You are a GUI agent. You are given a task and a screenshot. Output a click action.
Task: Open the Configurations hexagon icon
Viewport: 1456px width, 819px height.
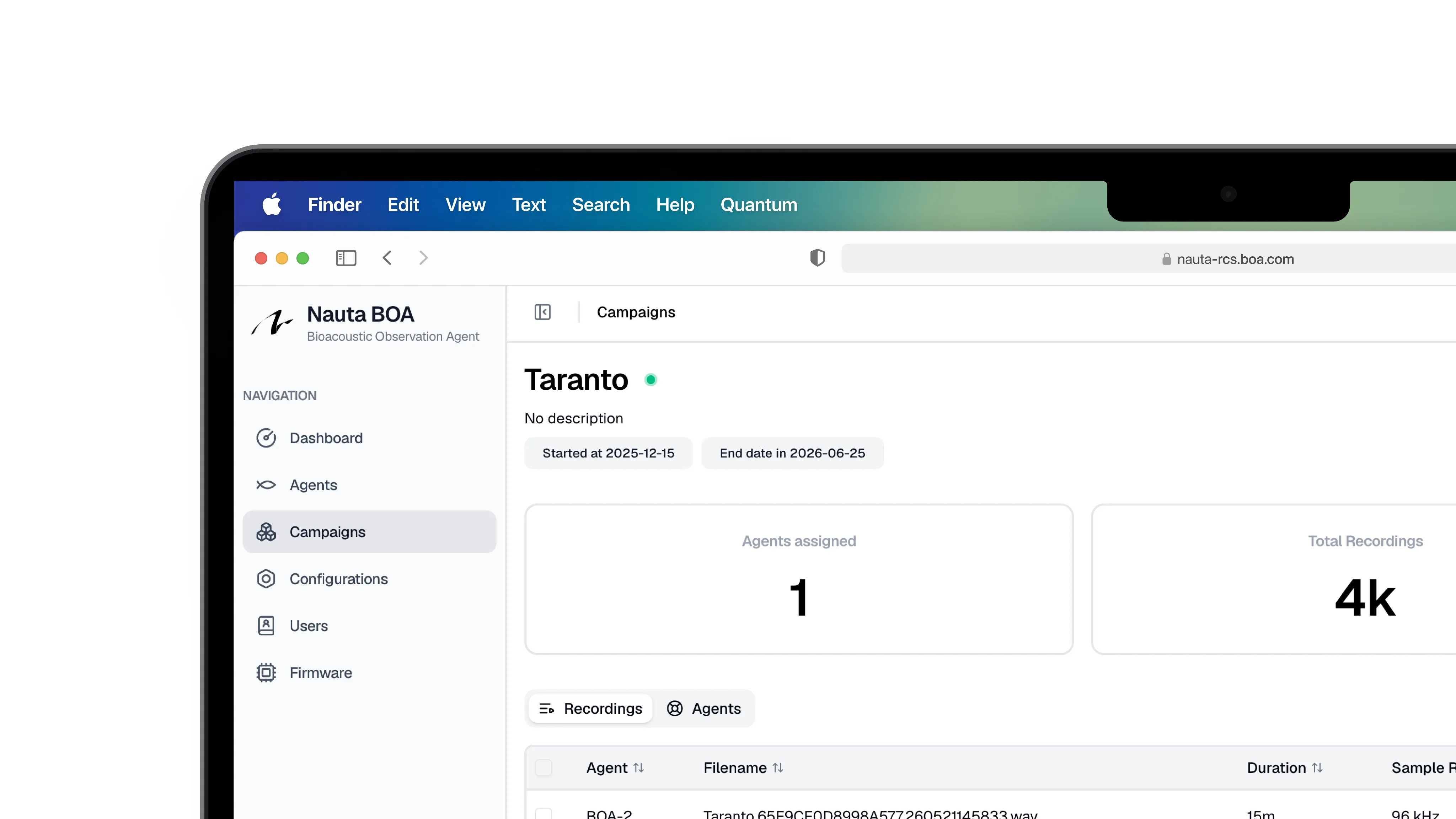(266, 579)
